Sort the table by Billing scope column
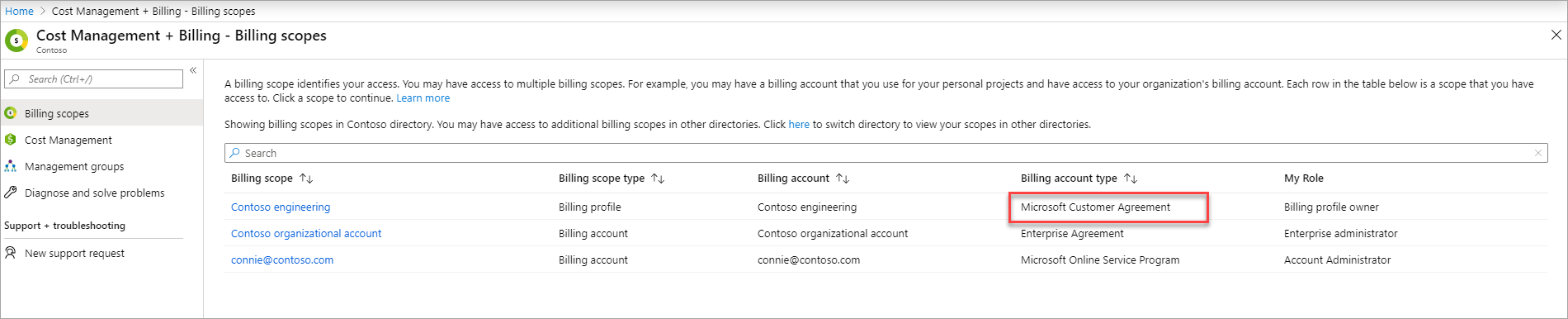 tap(306, 179)
